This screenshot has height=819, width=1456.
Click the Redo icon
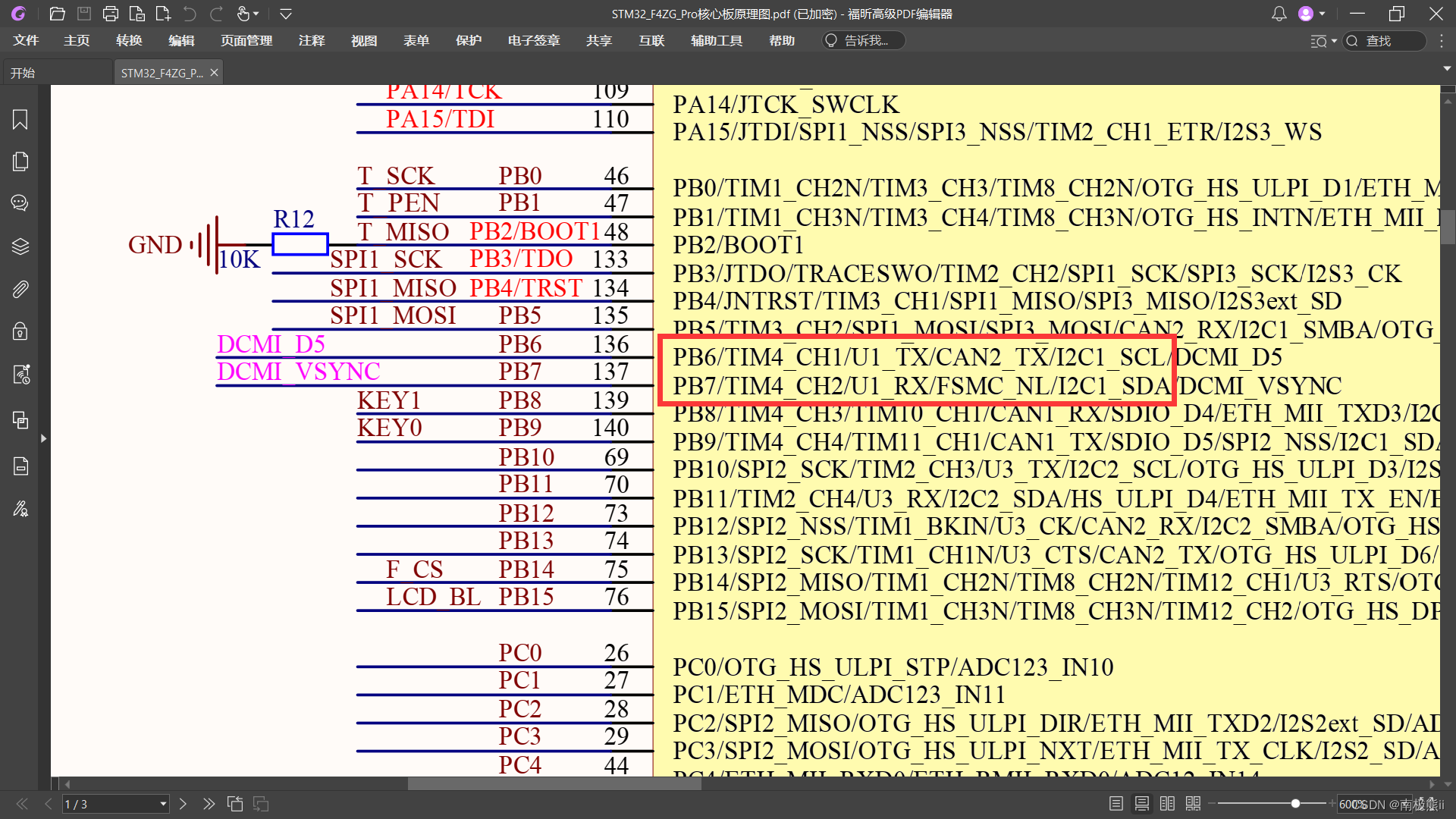click(216, 13)
